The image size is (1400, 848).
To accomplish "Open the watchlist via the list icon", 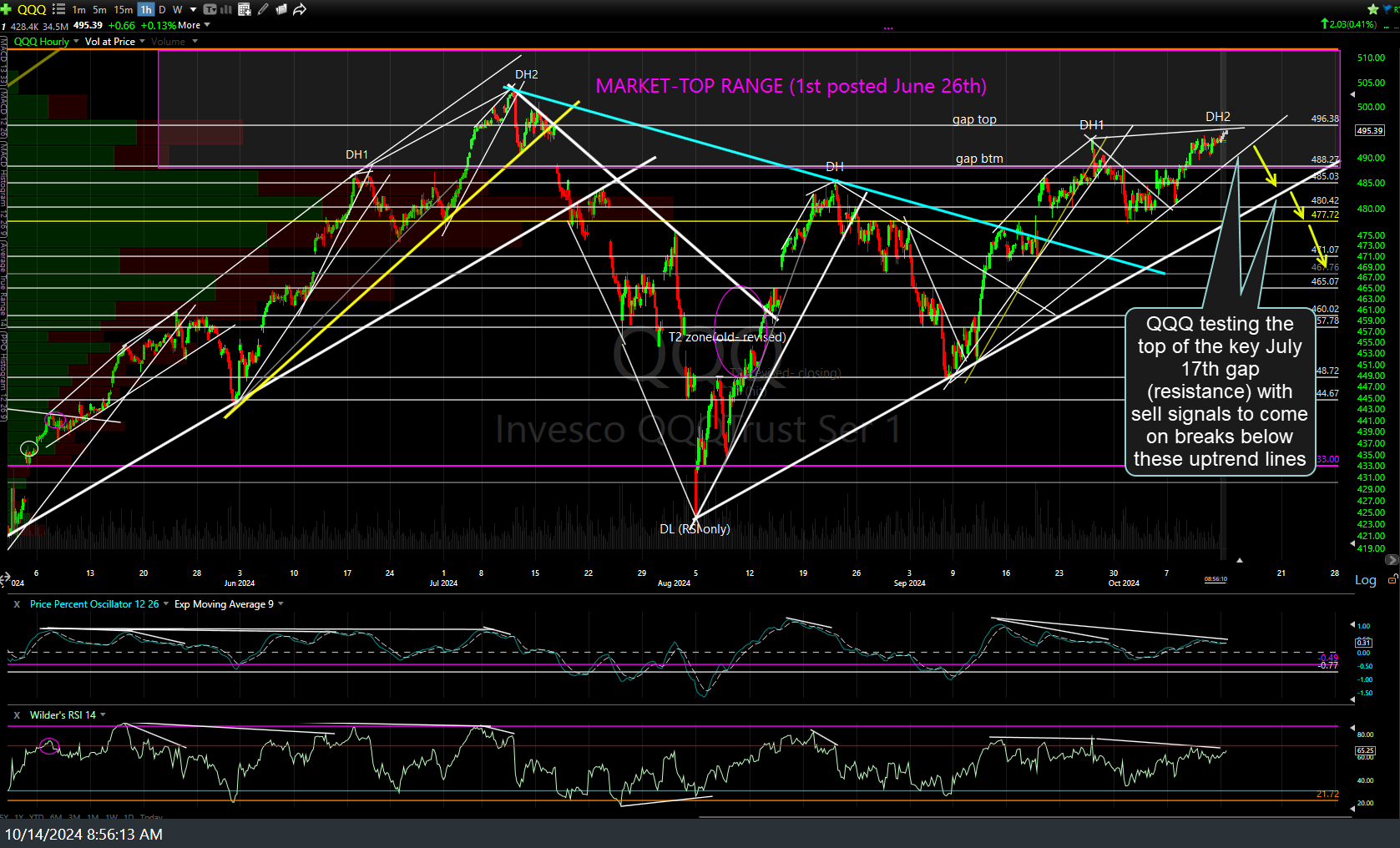I will pos(59,9).
